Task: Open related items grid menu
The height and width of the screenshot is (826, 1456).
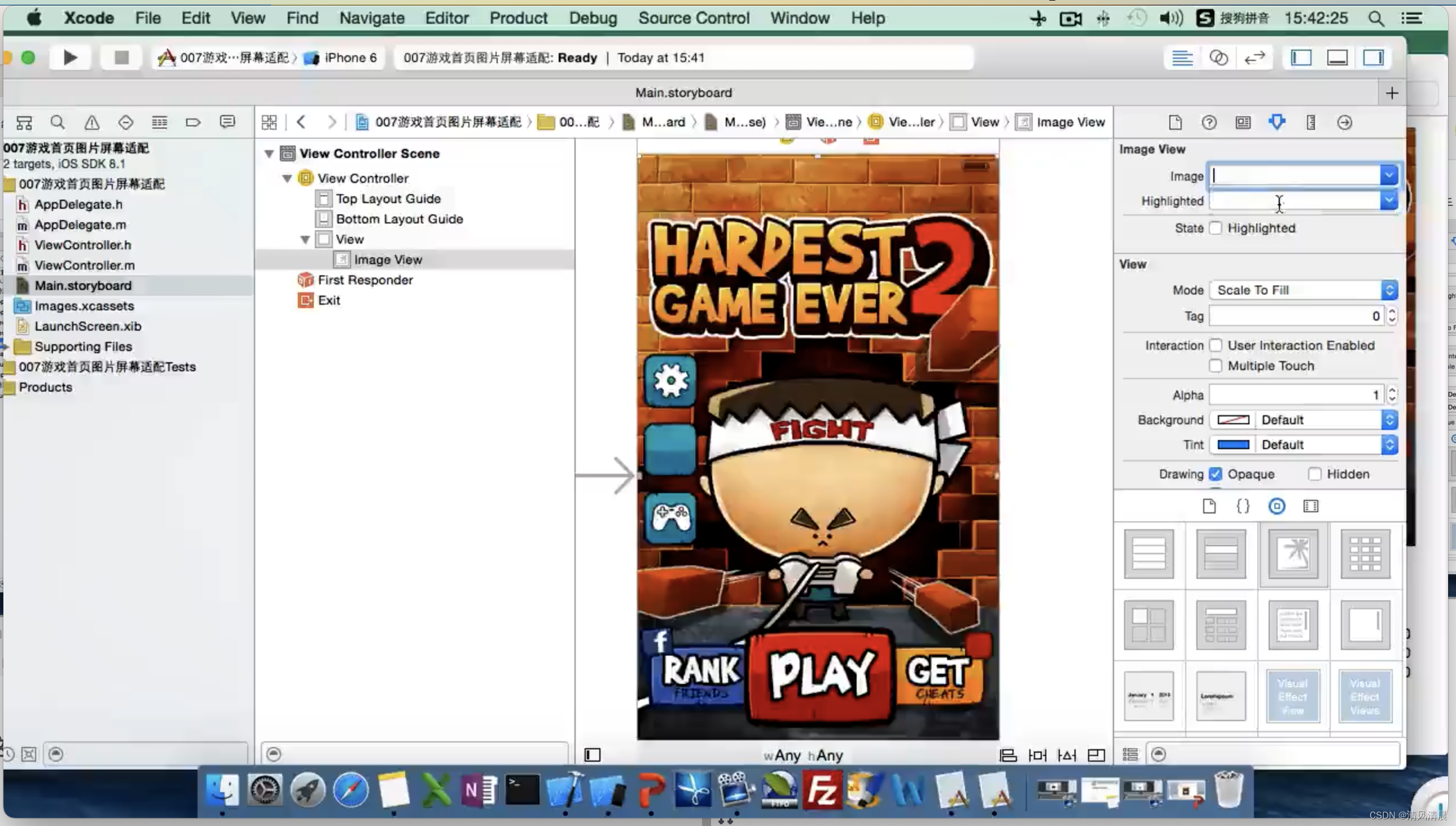Action: point(269,122)
